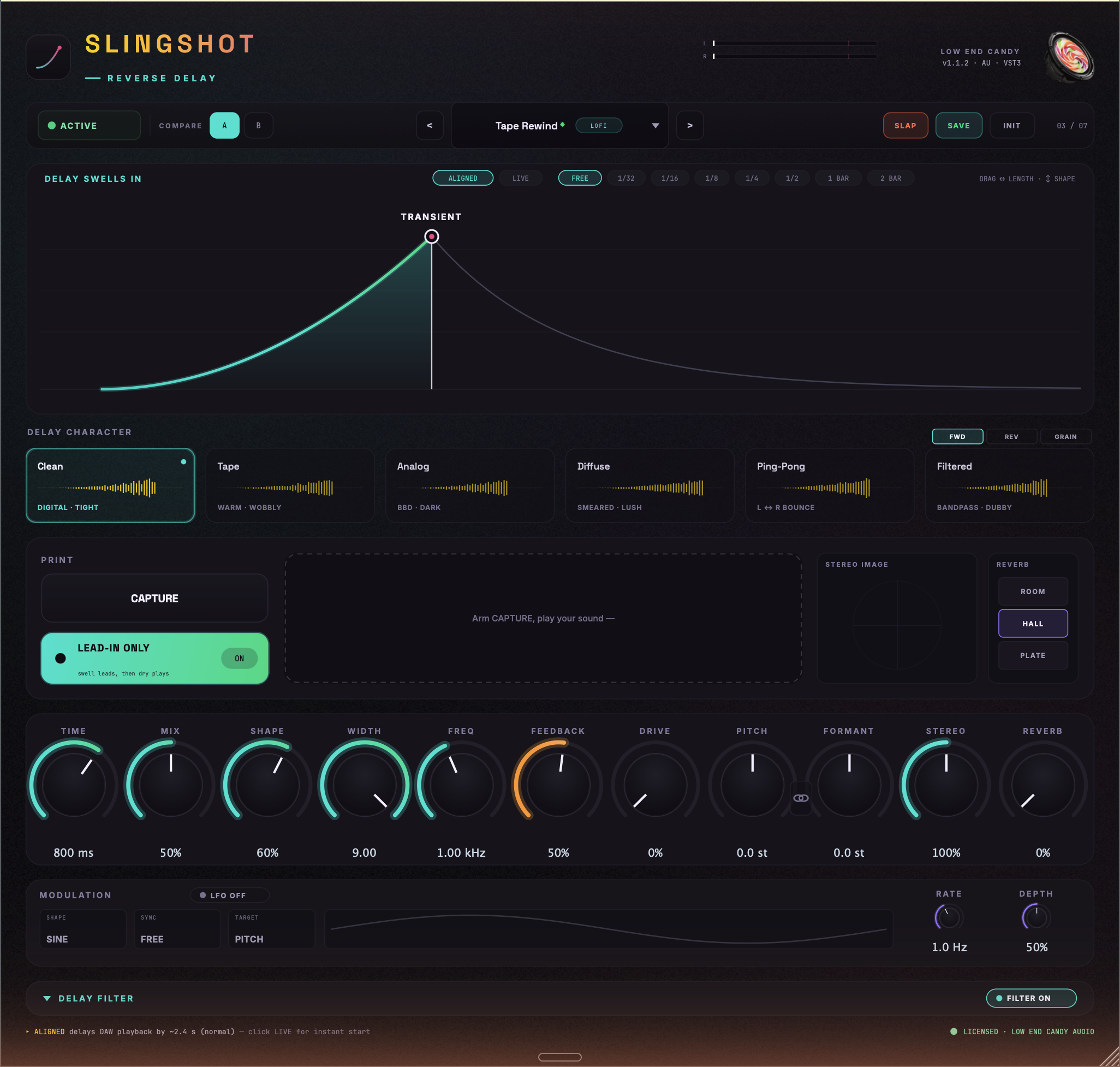
Task: Toggle the LEAD-IN ONLY switch
Action: click(154, 658)
